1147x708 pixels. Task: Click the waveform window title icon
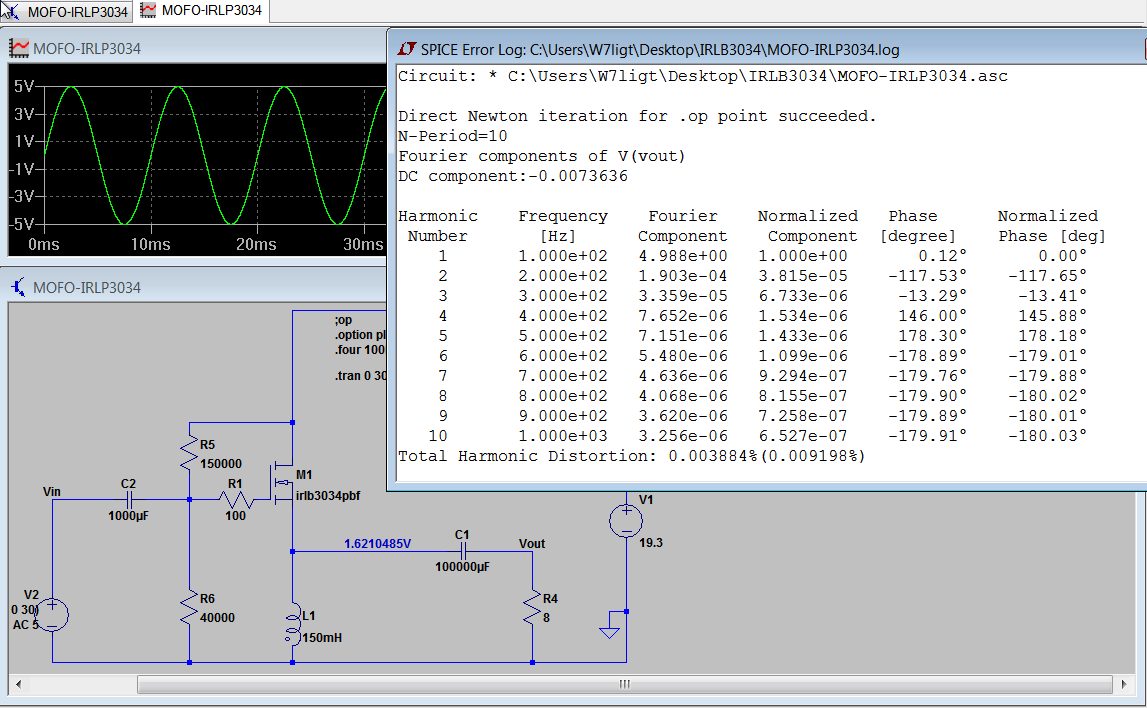18,48
